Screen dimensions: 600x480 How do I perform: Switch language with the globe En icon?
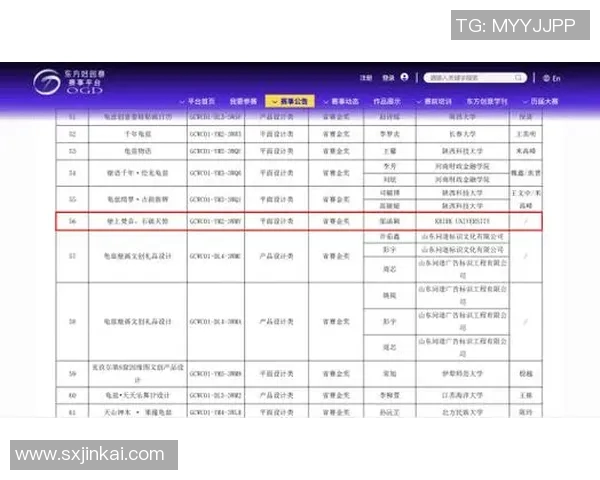(551, 78)
